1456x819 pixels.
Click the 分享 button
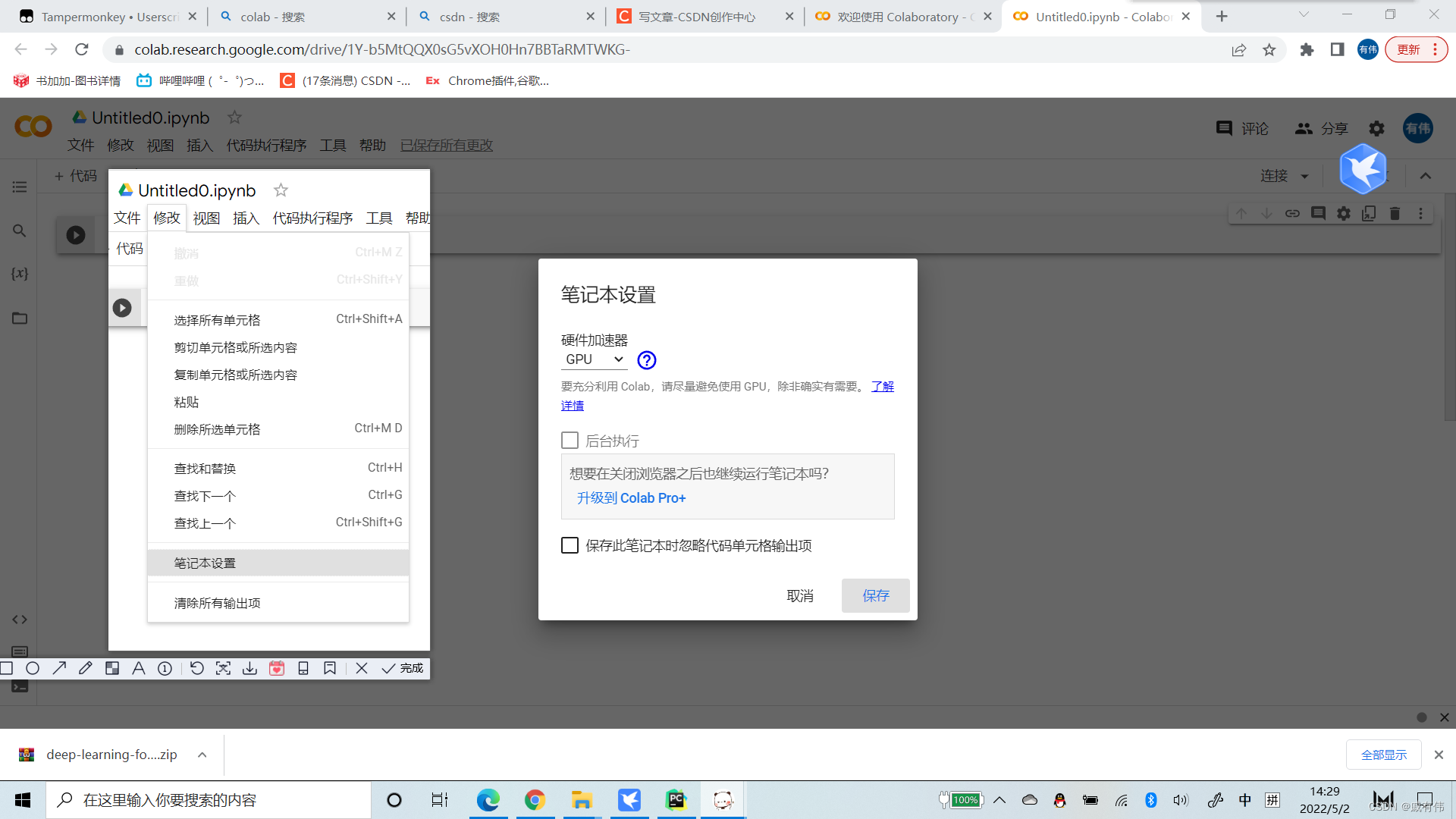[x=1321, y=129]
